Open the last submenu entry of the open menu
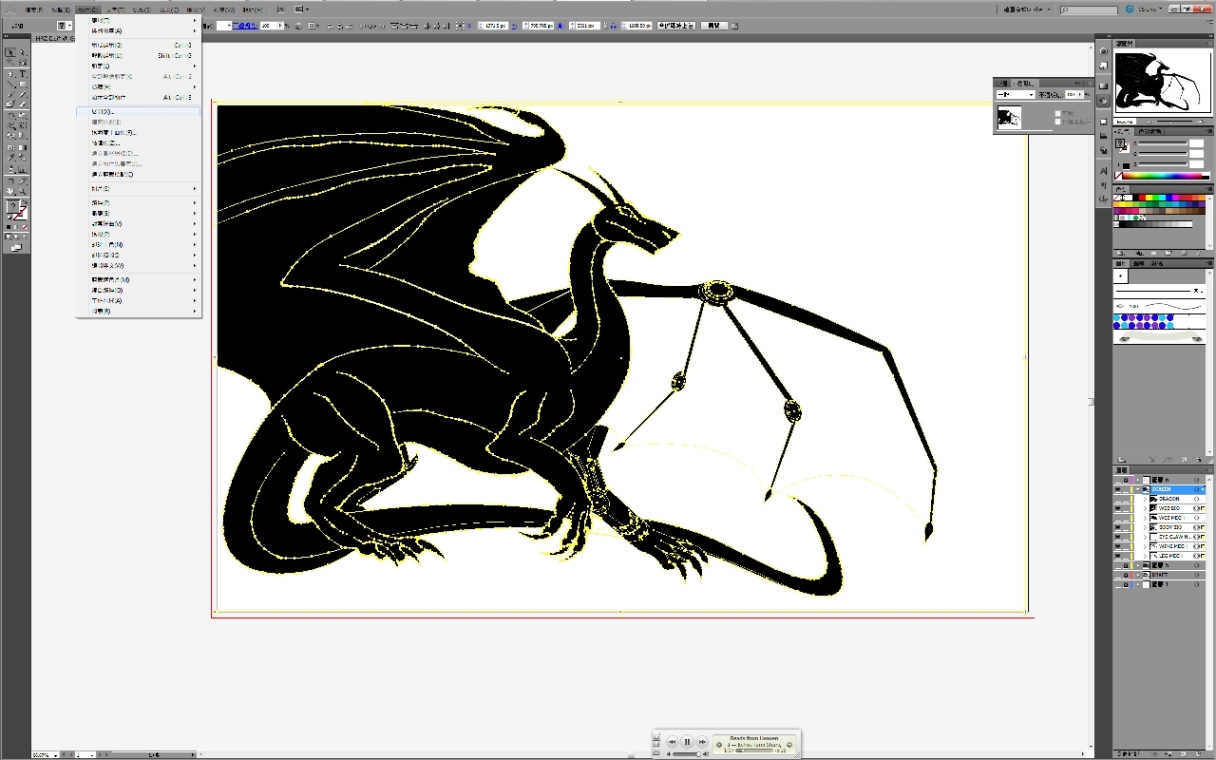 (x=138, y=311)
